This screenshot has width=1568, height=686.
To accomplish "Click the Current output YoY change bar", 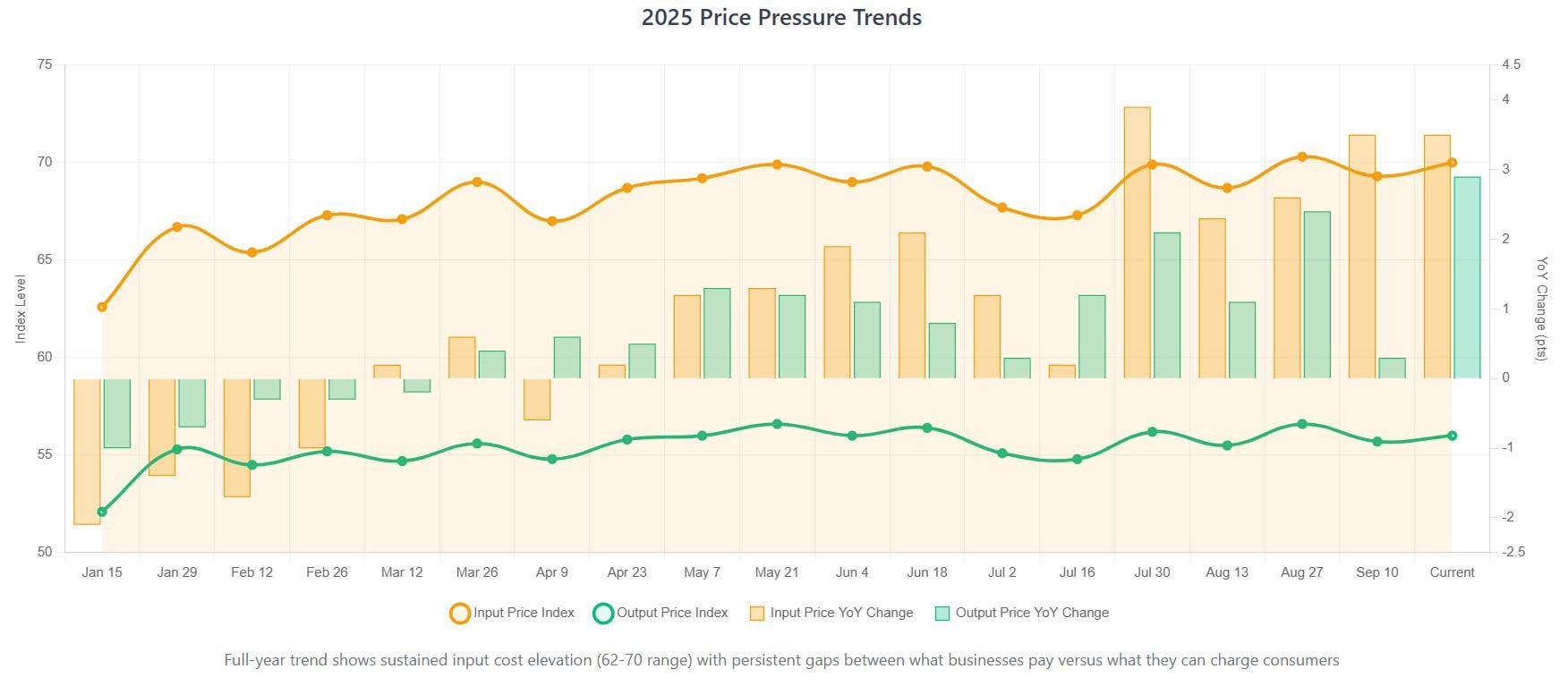I will [1467, 277].
